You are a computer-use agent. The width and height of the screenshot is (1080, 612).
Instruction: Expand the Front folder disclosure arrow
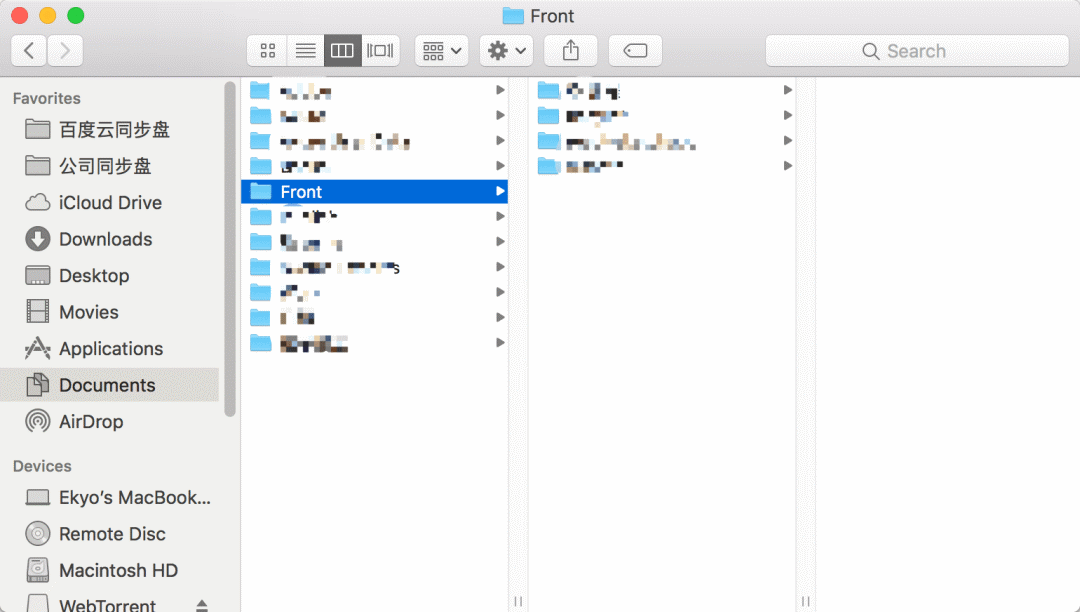(x=500, y=191)
